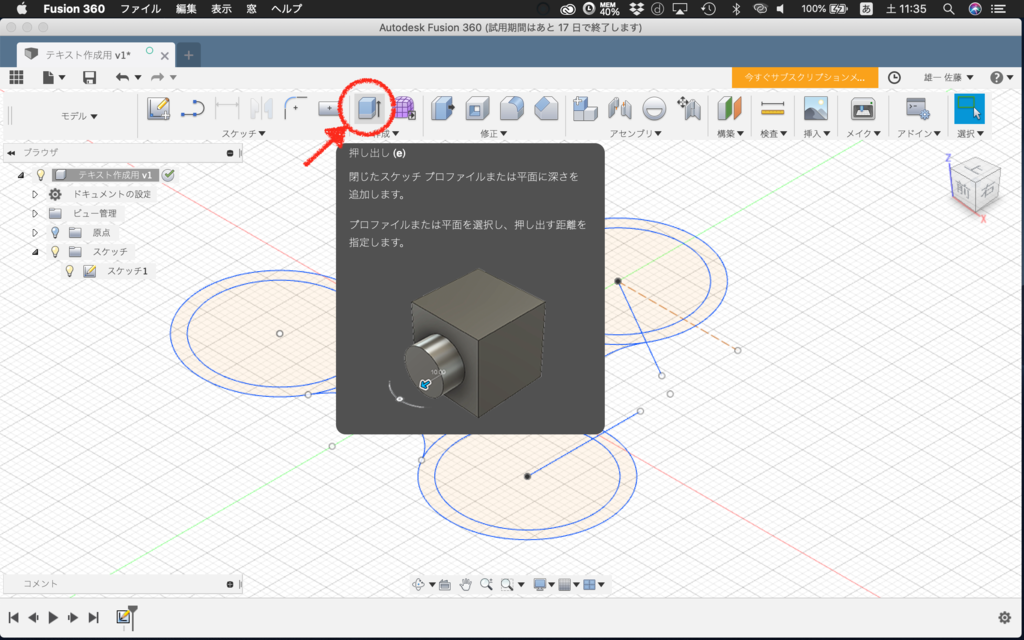Viewport: 1024px width, 640px height.
Task: Open the ファイル menu
Action: tap(140, 8)
